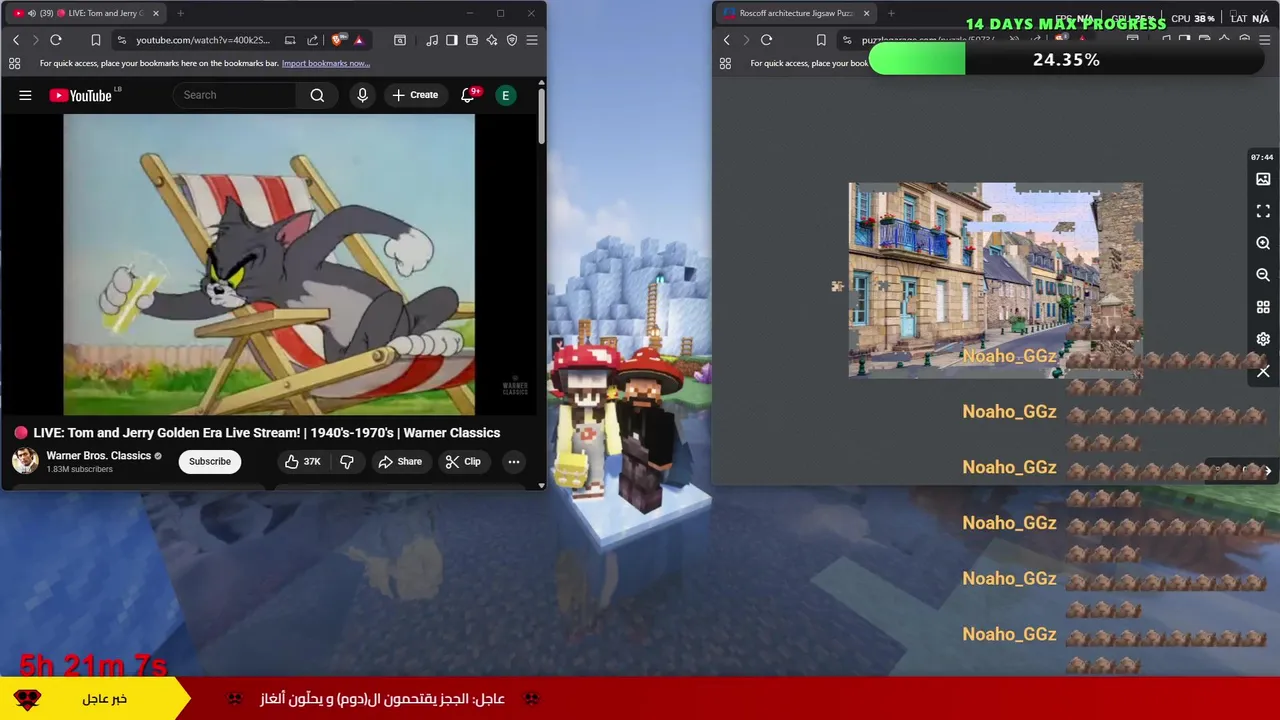
Task: Share the YouTube page link from address bar
Action: point(312,40)
